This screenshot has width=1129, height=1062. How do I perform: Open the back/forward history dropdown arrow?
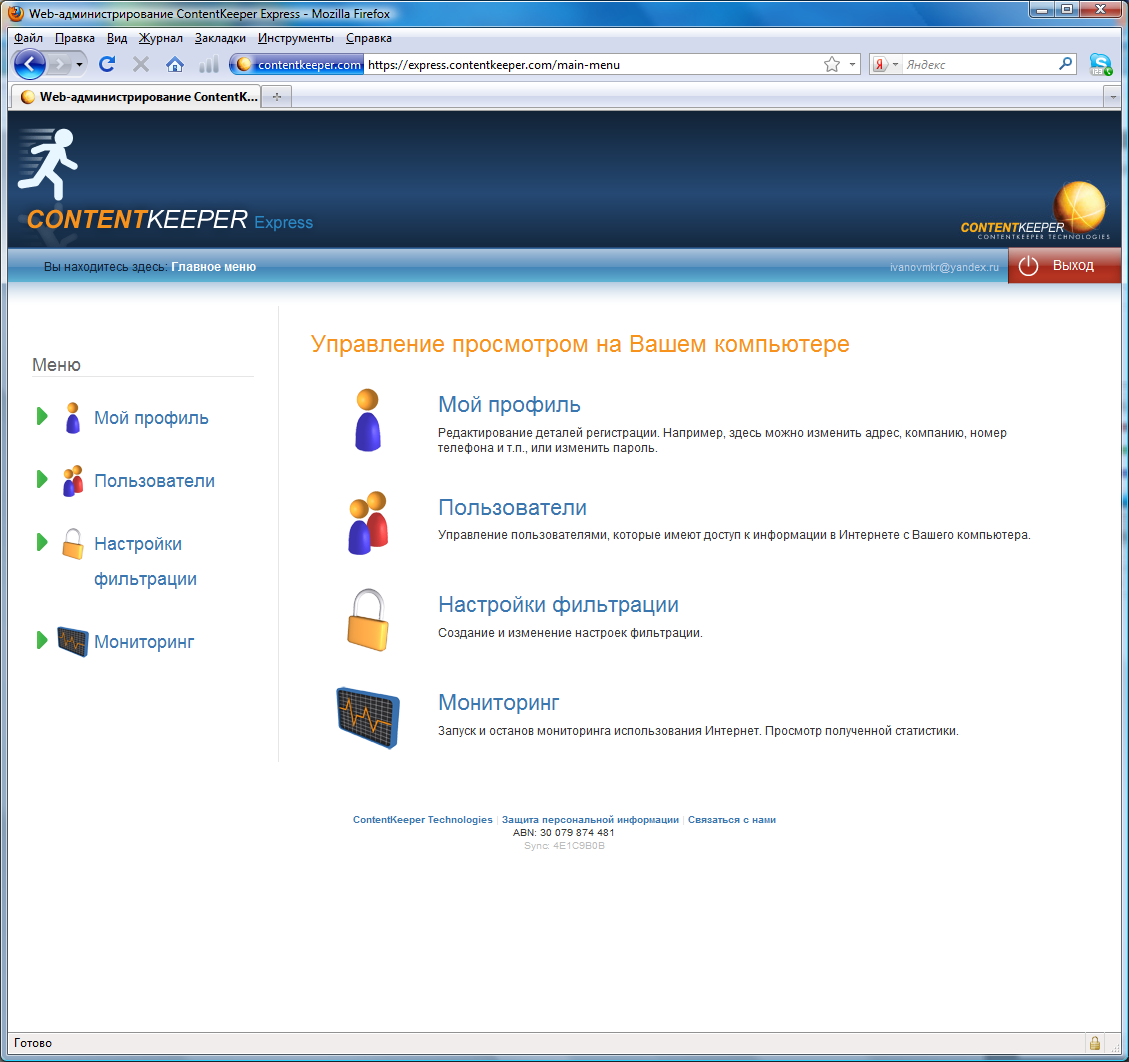click(x=79, y=65)
